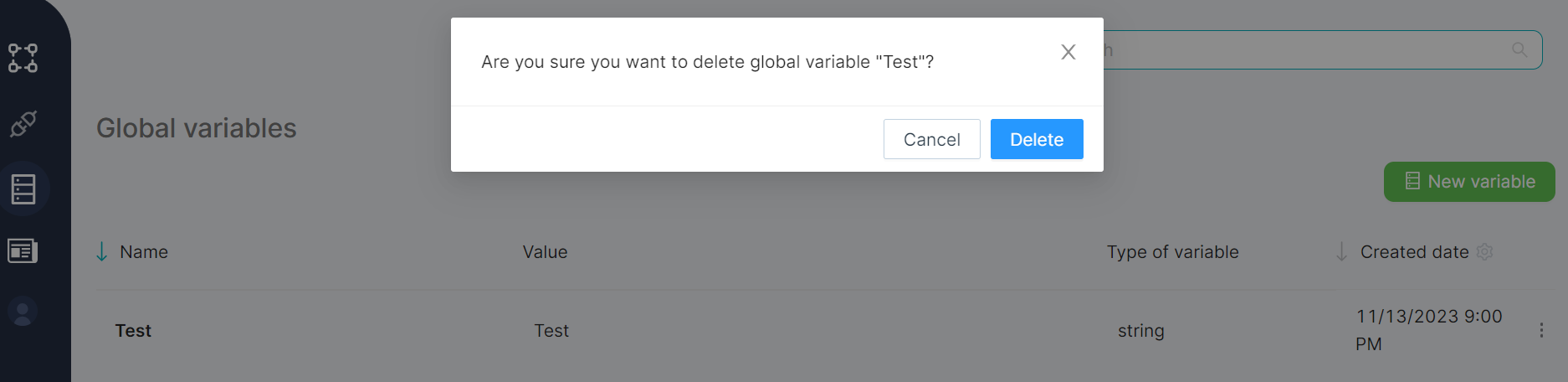Click the sort arrow next to Name
The width and height of the screenshot is (1568, 382).
[102, 252]
